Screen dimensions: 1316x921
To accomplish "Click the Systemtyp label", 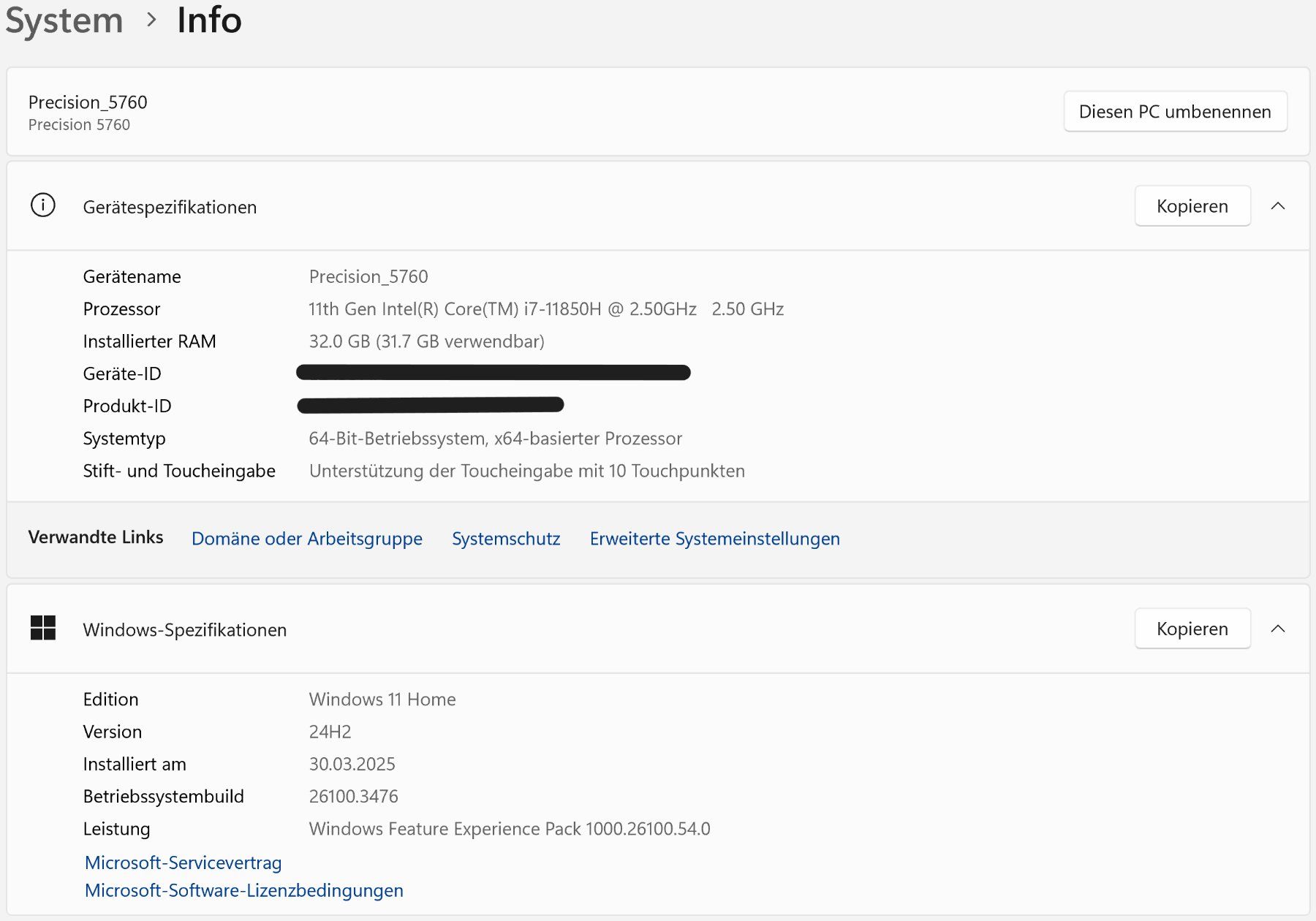I will tap(124, 439).
